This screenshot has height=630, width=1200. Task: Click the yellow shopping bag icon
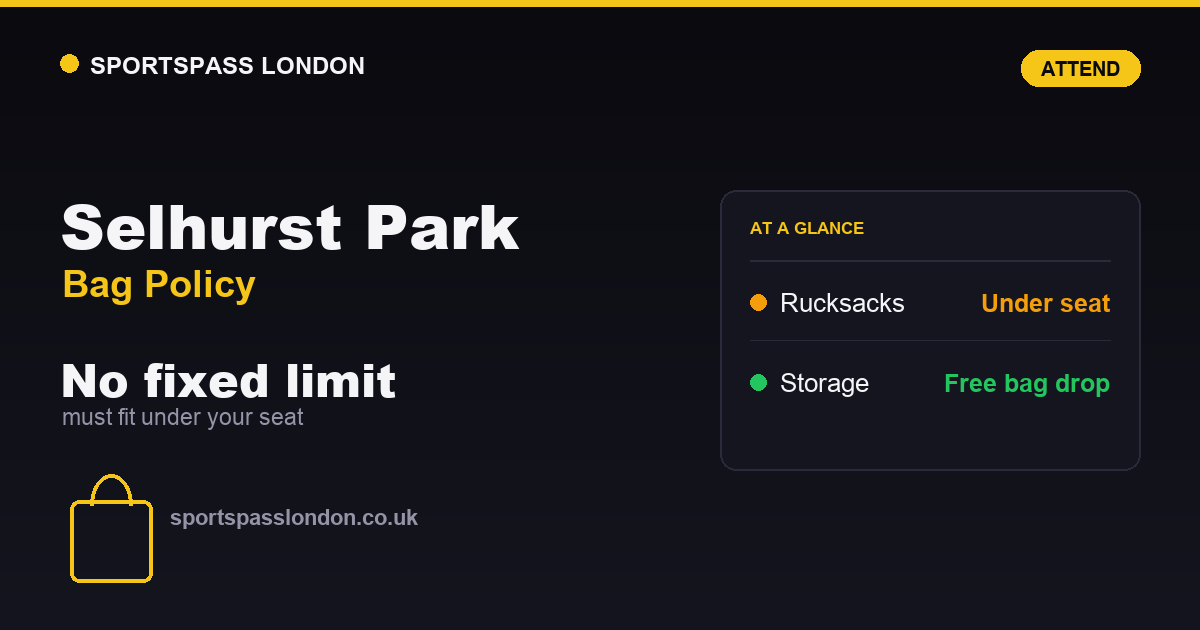tap(111, 528)
